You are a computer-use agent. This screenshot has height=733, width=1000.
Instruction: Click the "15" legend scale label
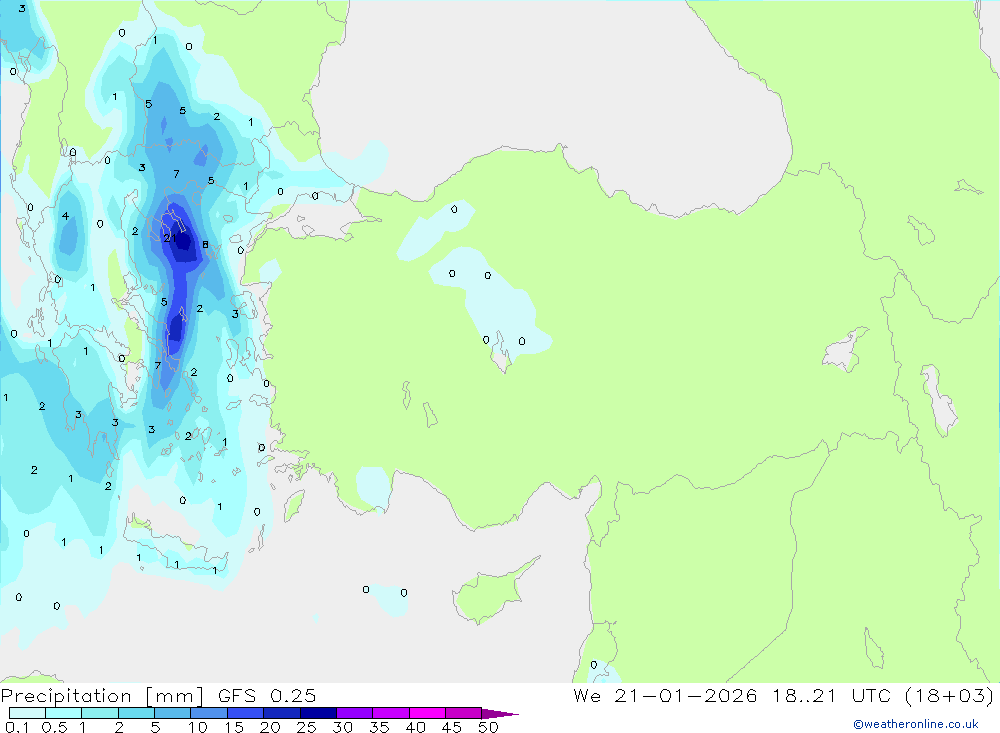point(234,727)
